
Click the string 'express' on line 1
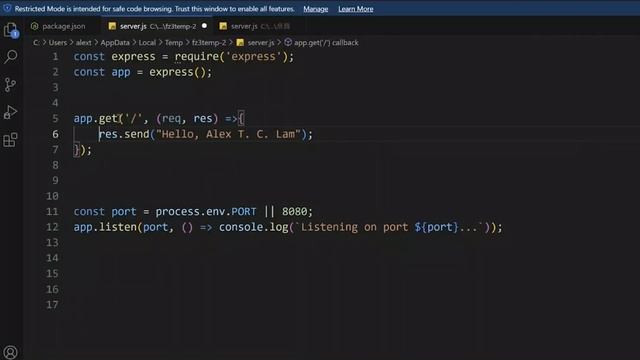click(253, 56)
